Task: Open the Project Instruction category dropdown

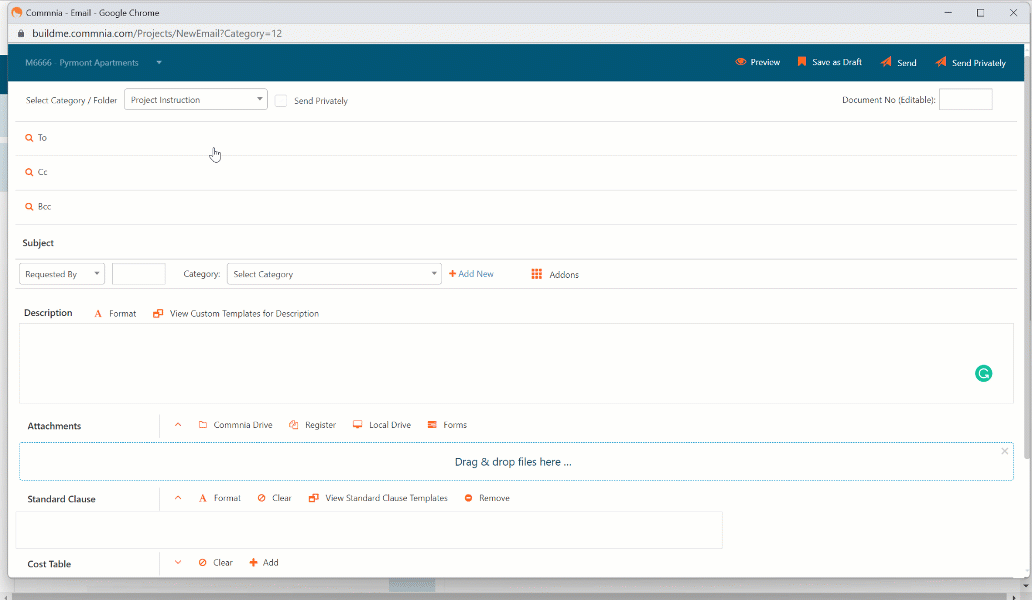Action: [195, 99]
